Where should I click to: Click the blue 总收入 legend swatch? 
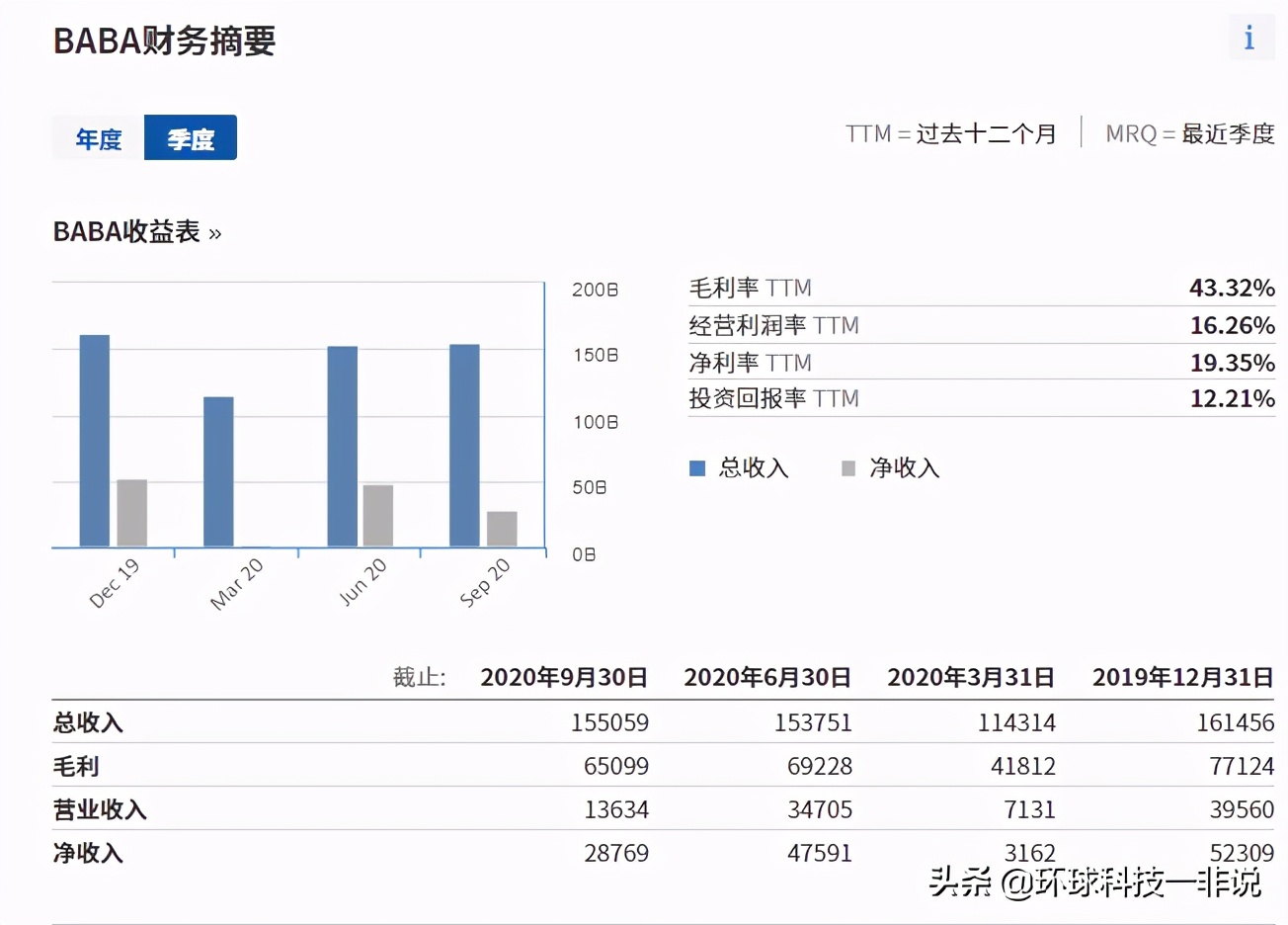pos(697,468)
